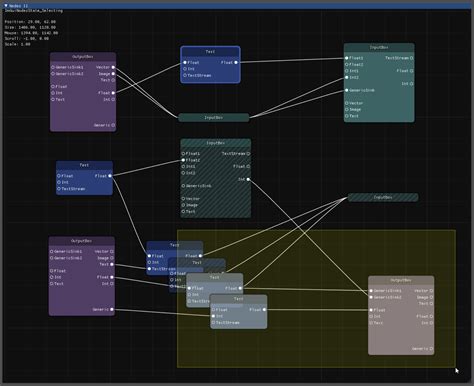The image size is (474, 386).
Task: Click Text pin on expanded hatched InputBox
Action: coord(183,211)
